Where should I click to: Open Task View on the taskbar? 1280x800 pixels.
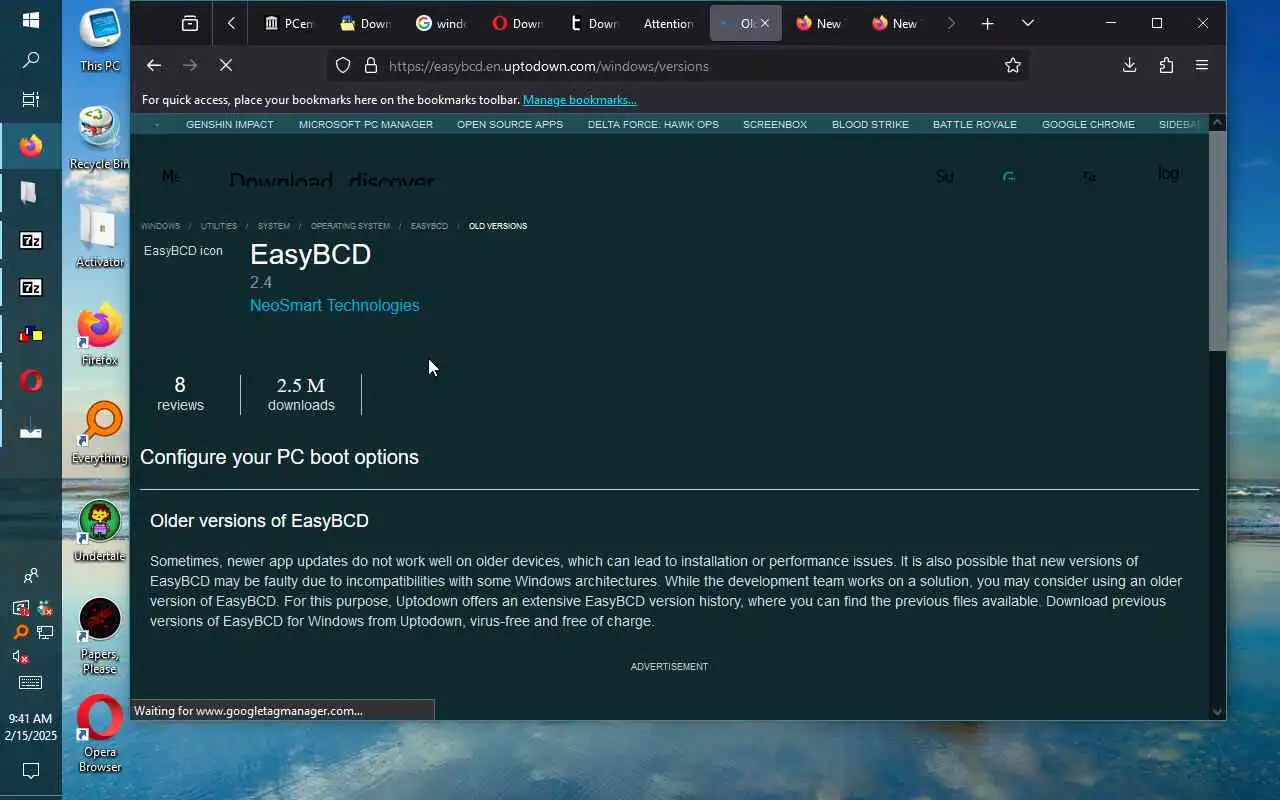click(x=31, y=100)
